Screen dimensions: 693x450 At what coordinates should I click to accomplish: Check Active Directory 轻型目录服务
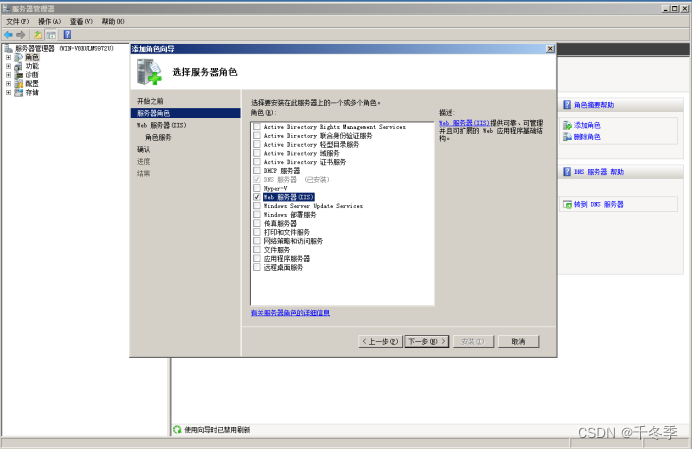tap(257, 145)
